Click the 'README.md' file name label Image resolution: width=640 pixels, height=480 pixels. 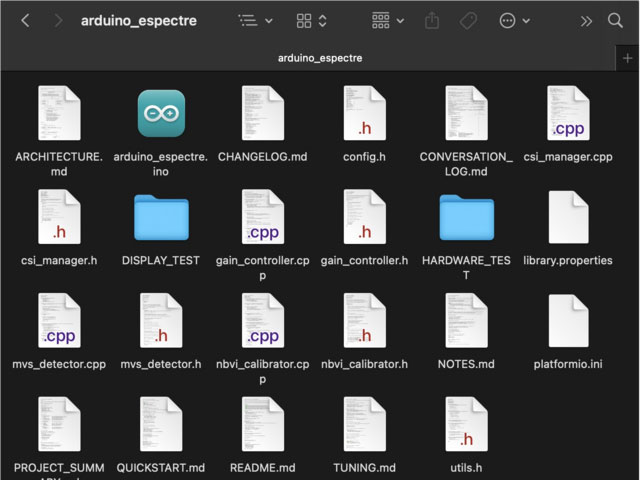262,468
